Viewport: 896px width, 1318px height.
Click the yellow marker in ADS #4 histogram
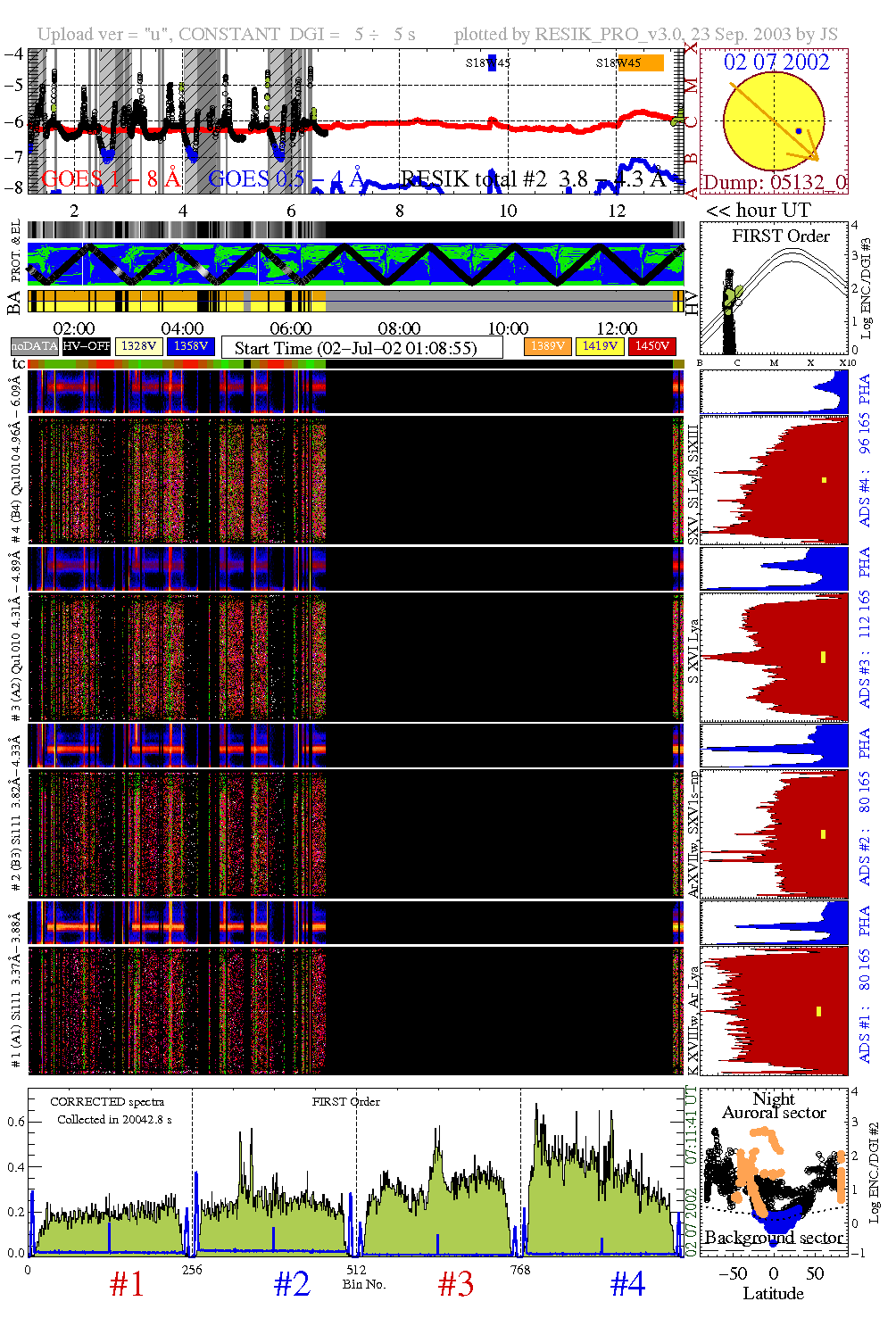[824, 480]
